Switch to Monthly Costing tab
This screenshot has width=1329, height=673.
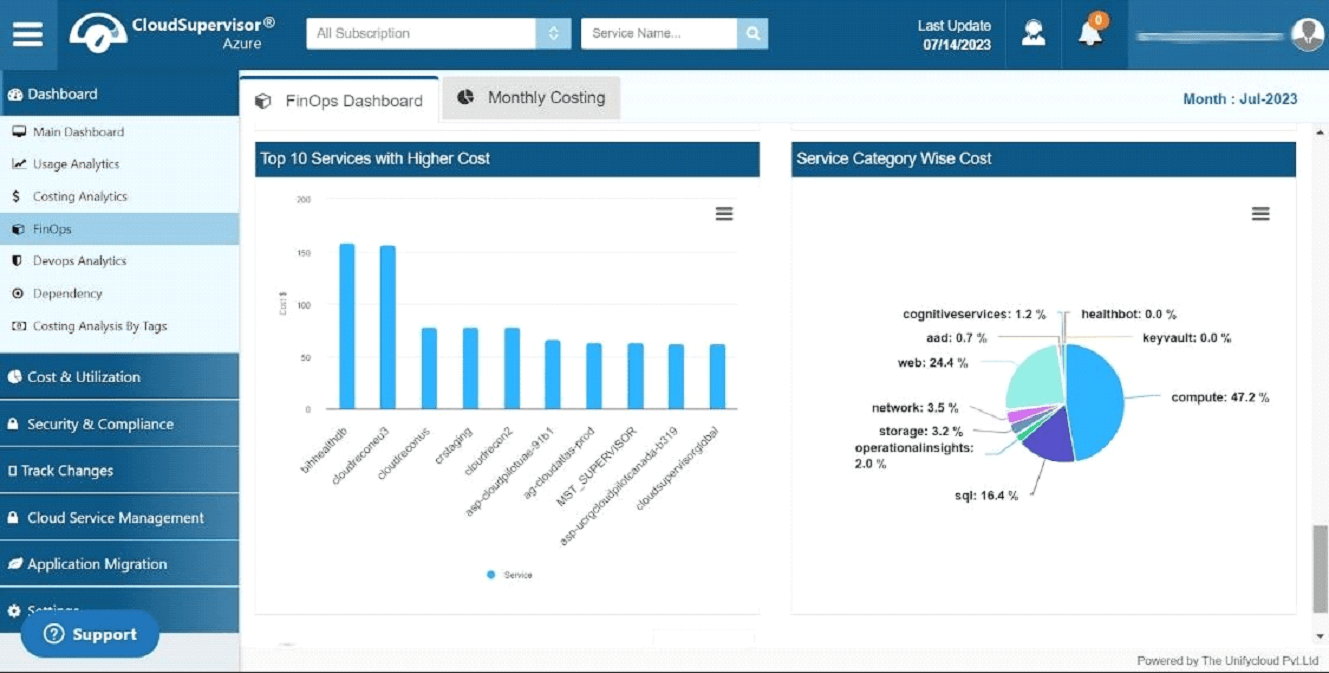(x=531, y=97)
